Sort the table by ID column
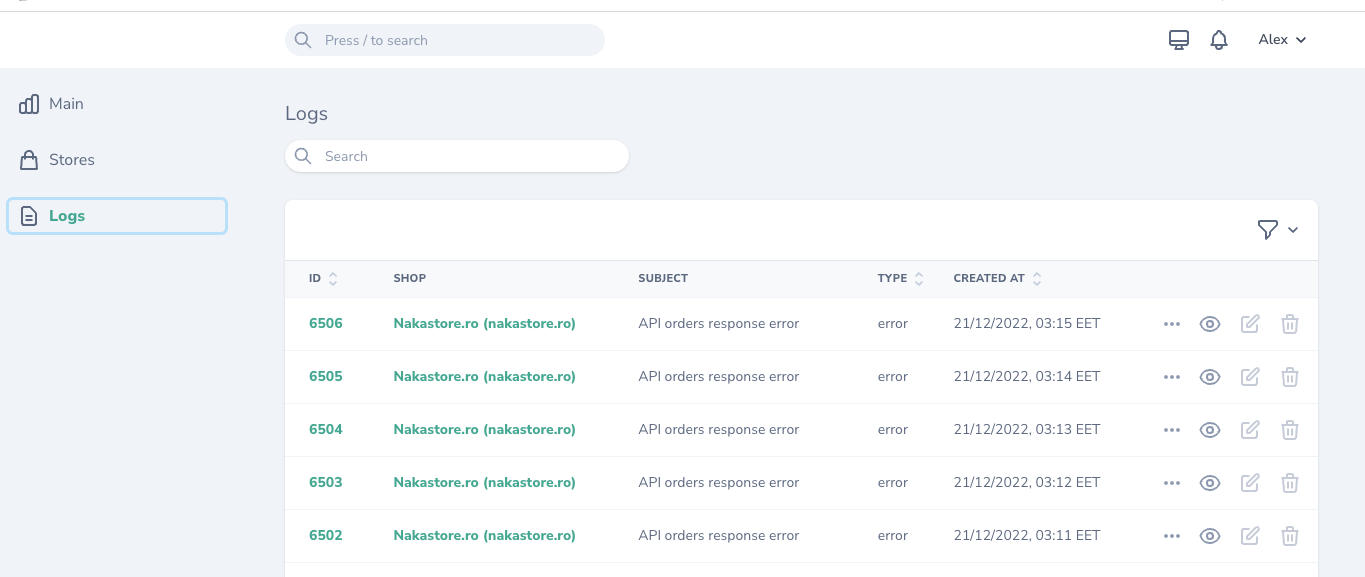The image size is (1365, 577). pyautogui.click(x=323, y=279)
